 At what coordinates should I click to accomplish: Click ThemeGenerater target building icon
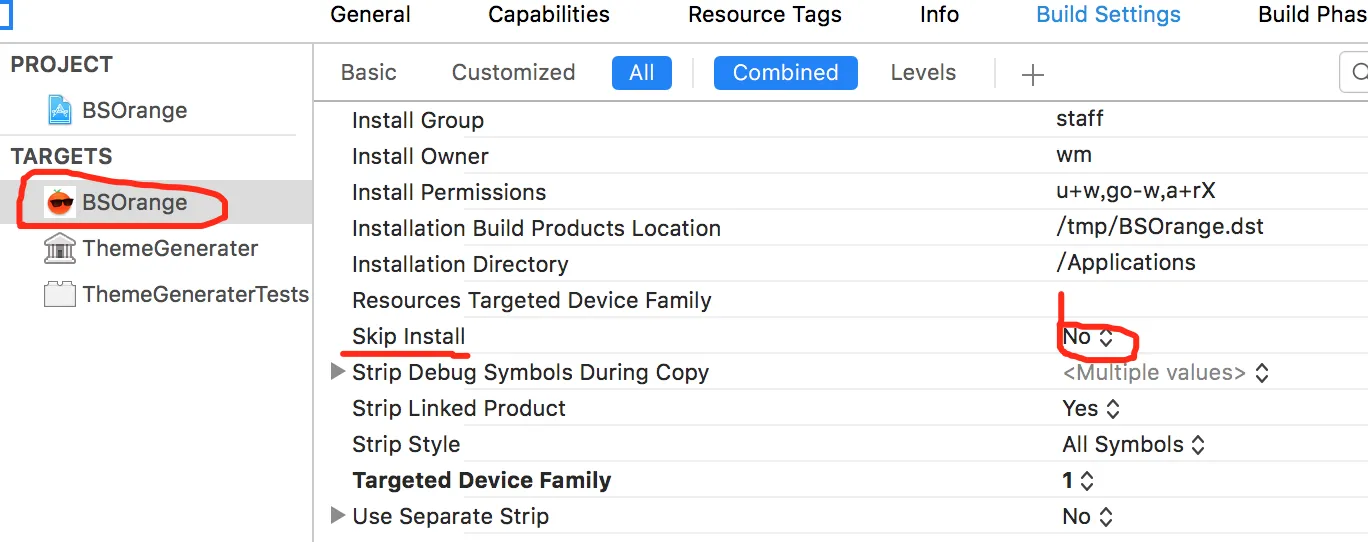(60, 248)
